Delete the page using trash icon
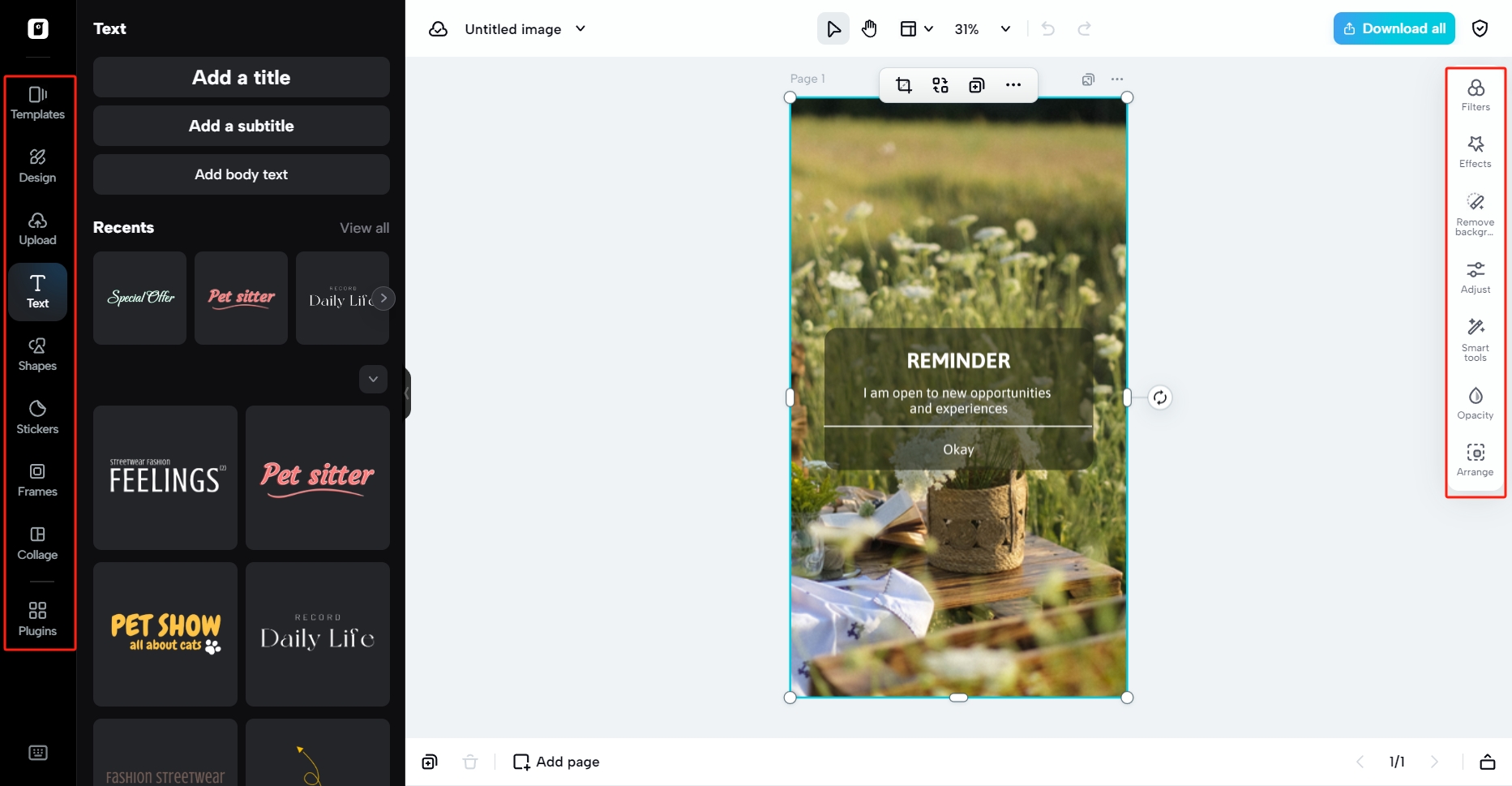 point(470,762)
